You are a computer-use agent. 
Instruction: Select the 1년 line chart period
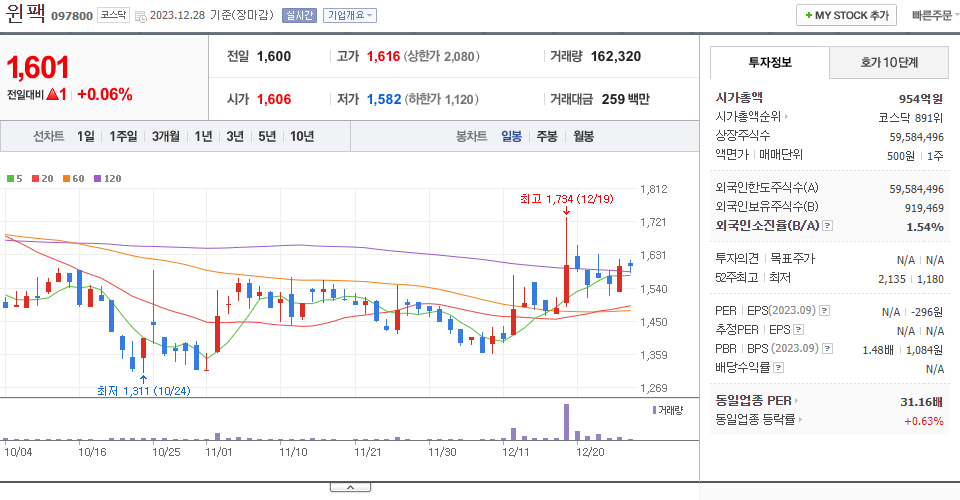203,136
